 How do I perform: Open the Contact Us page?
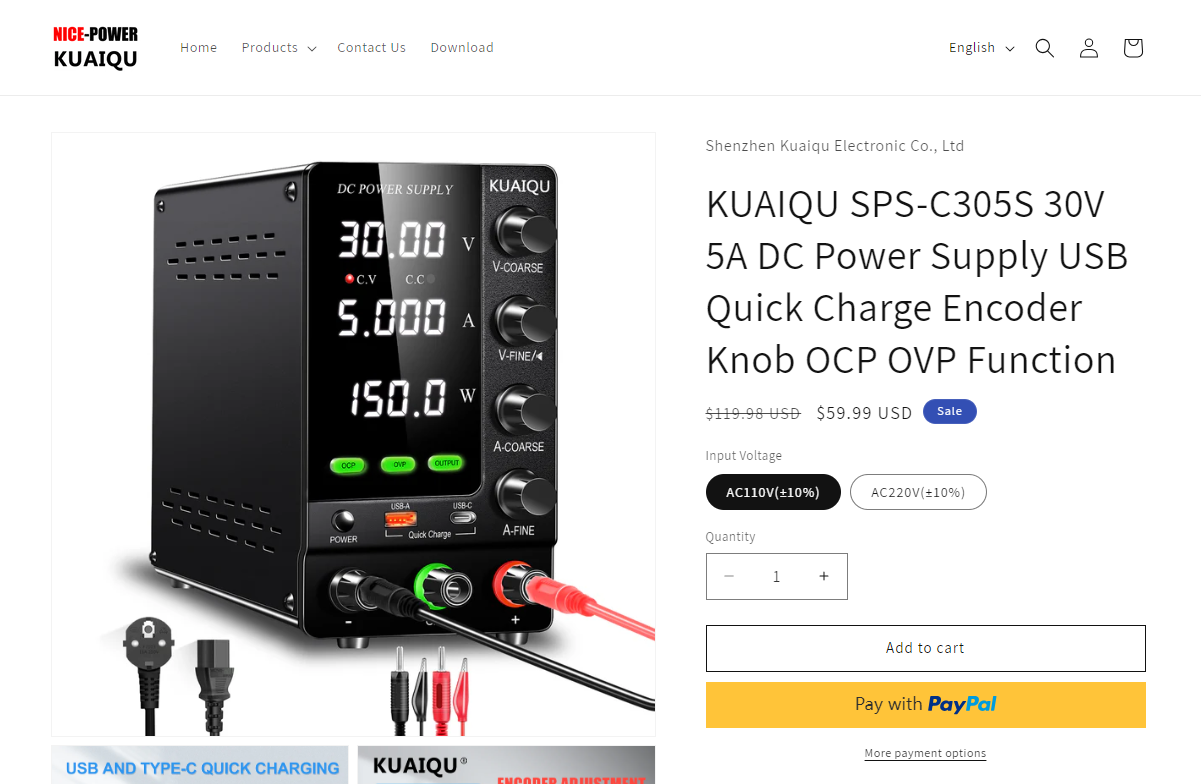pyautogui.click(x=371, y=48)
